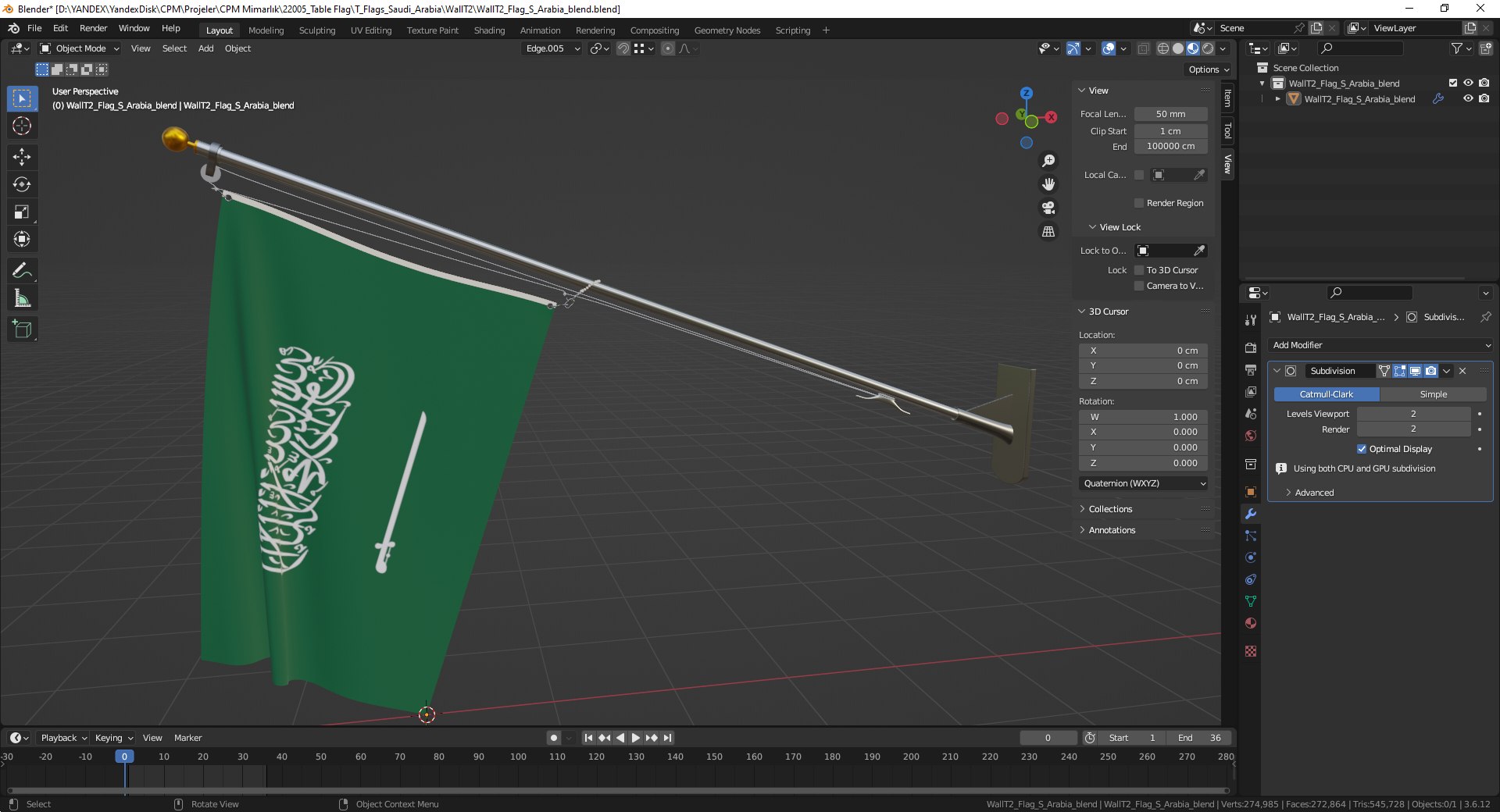Open the Marker menu in the timeline
1500x812 pixels.
[x=187, y=738]
